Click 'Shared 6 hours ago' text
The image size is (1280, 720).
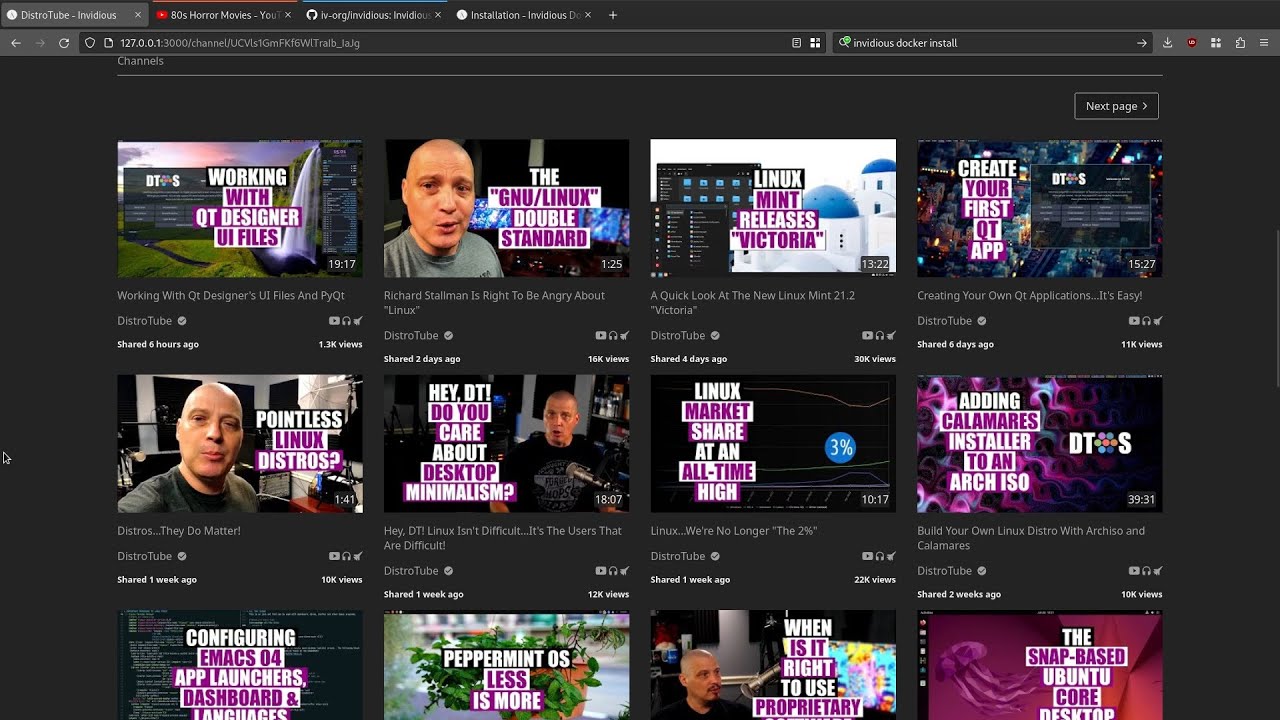[158, 344]
